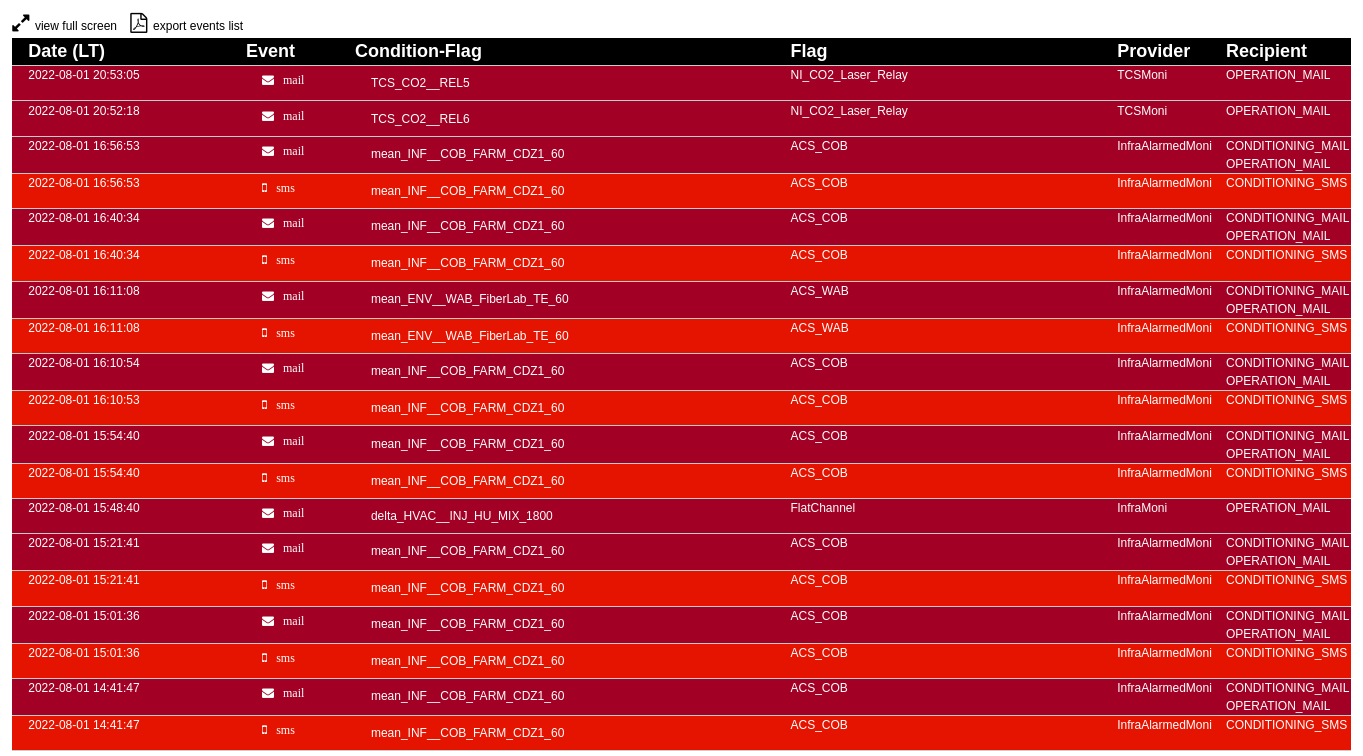
Task: Select the export events list link
Action: [198, 26]
